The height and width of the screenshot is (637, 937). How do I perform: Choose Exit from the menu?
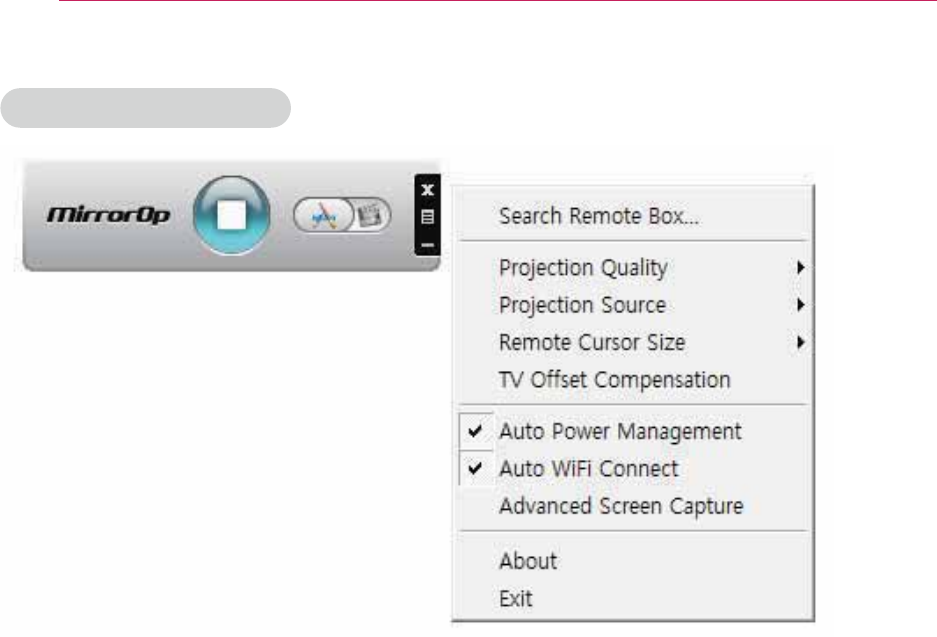coord(516,599)
